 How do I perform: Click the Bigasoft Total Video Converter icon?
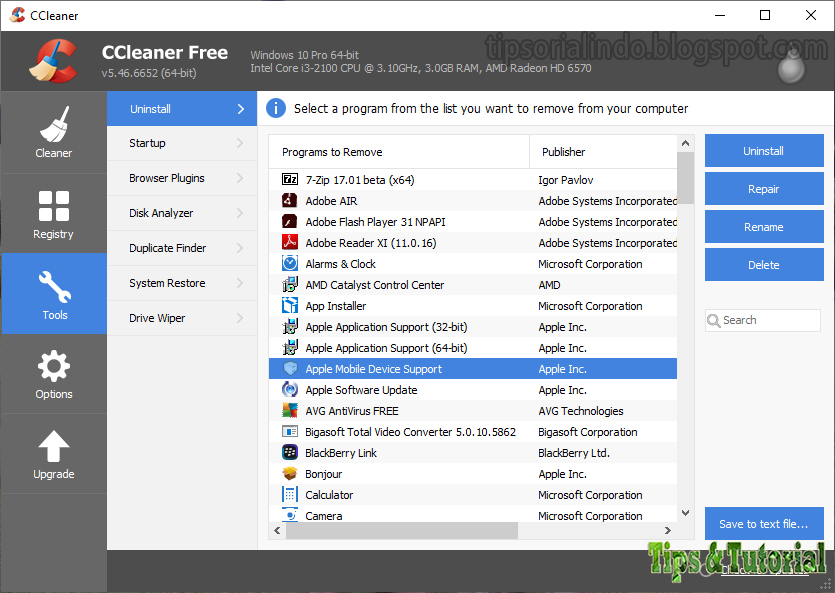coord(290,432)
